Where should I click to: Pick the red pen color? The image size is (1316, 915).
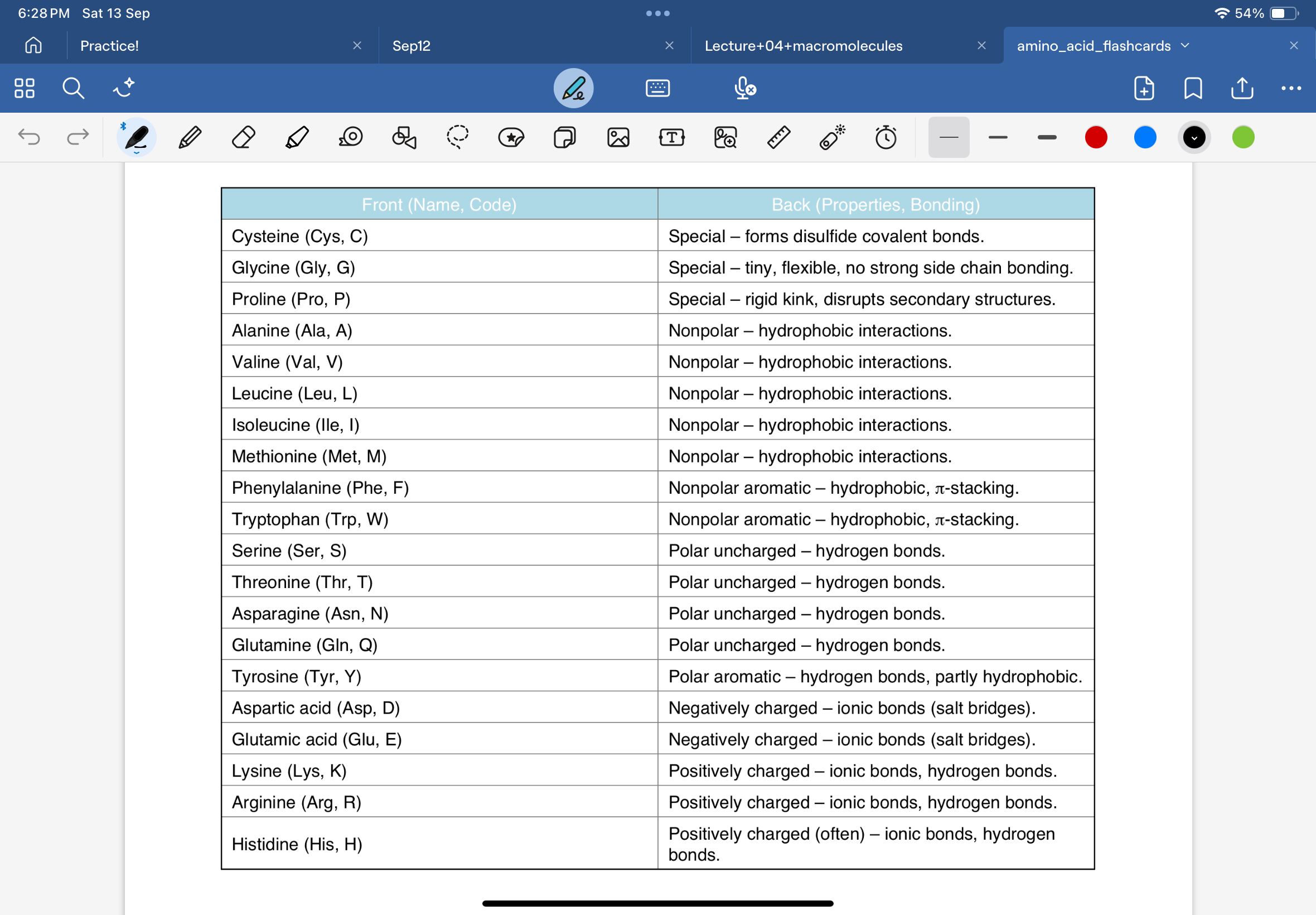pyautogui.click(x=1096, y=137)
